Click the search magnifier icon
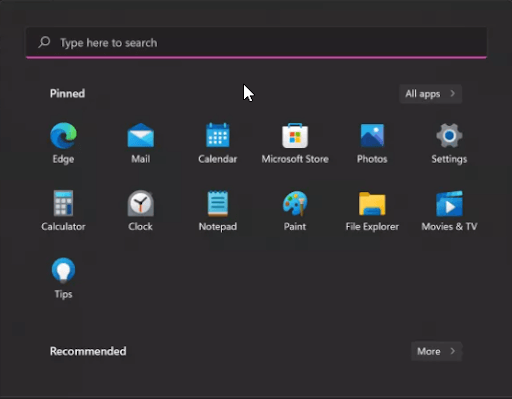 point(44,42)
